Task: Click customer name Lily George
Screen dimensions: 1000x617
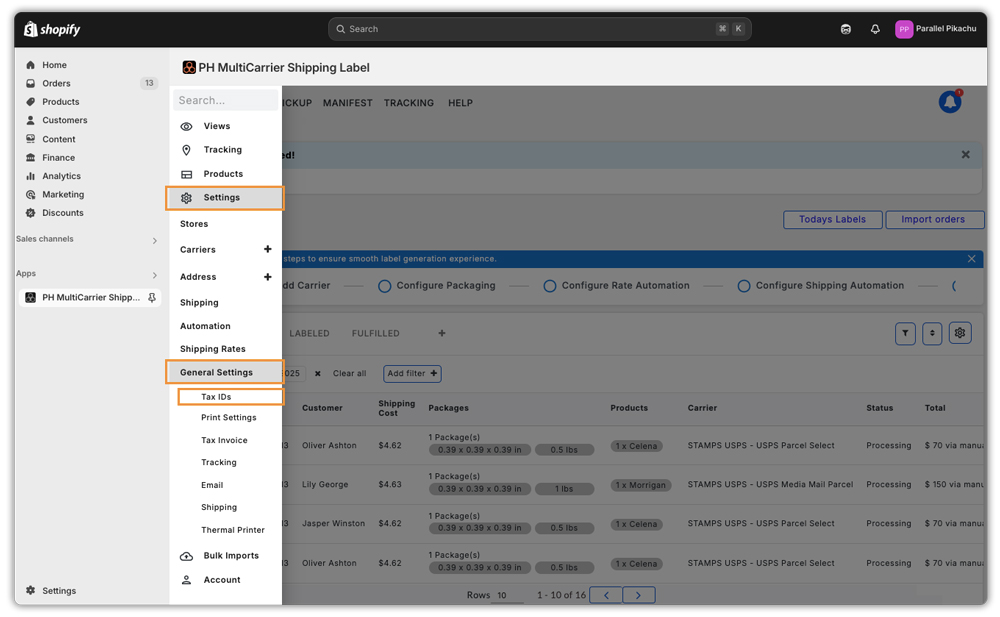Action: (x=325, y=485)
